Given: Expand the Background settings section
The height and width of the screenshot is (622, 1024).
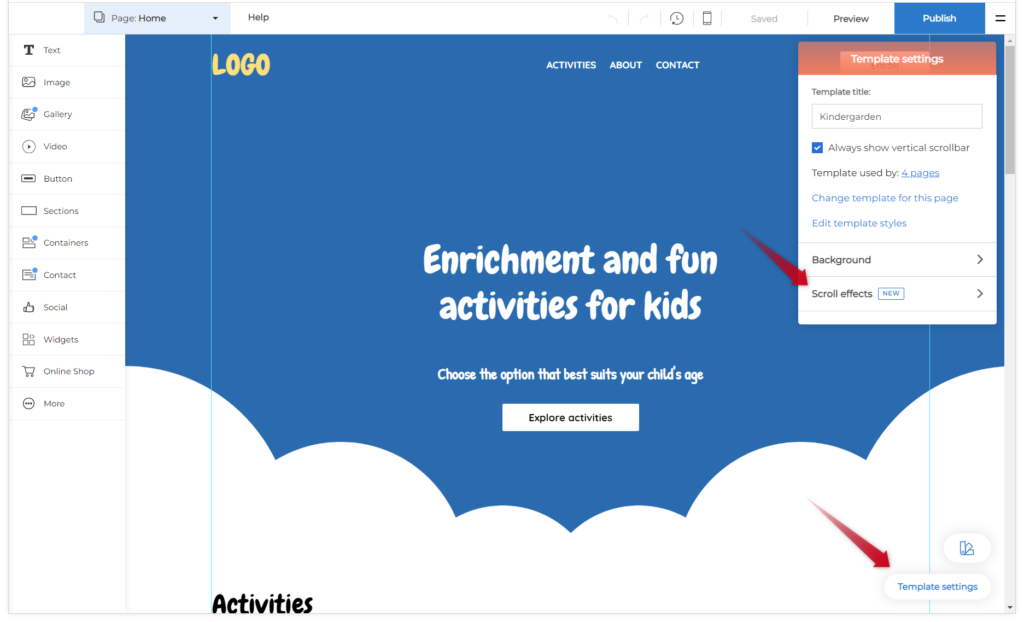Looking at the screenshot, I should [897, 260].
